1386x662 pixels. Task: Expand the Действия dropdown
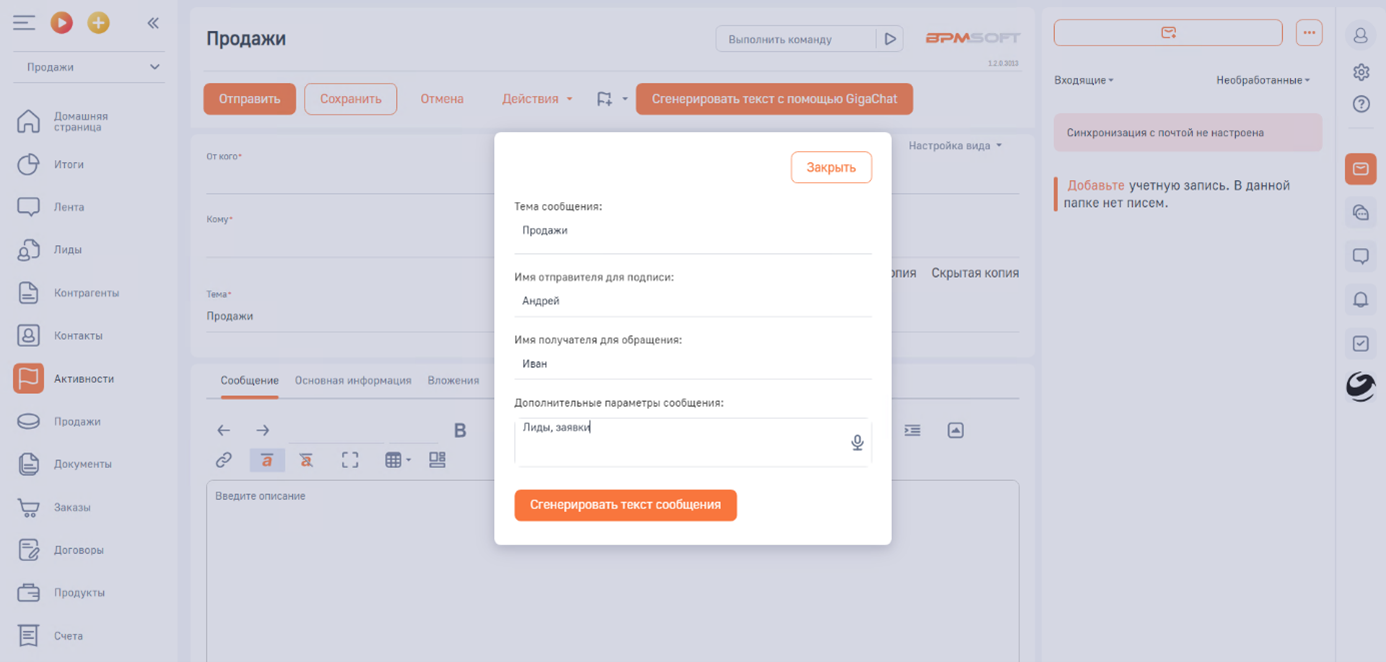(537, 99)
